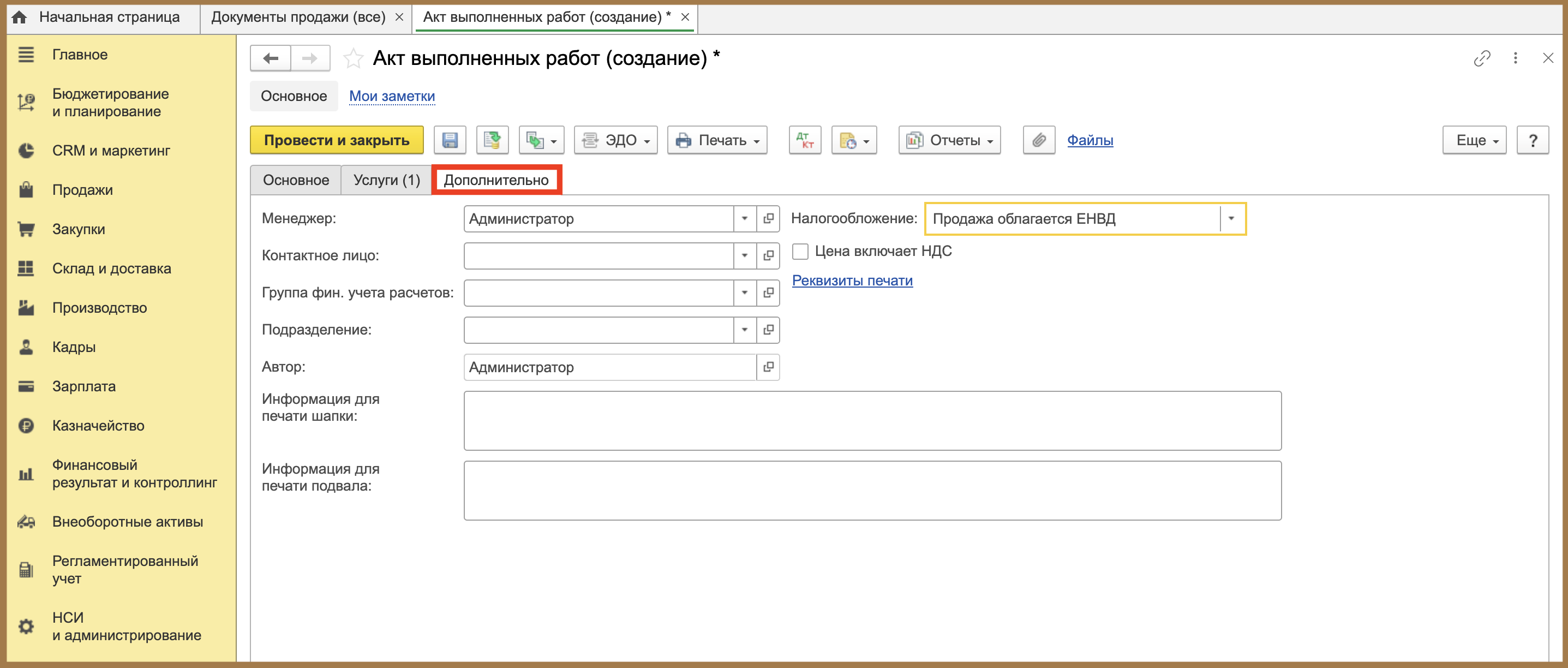
Task: Go forward with the right arrow button
Action: (x=310, y=58)
